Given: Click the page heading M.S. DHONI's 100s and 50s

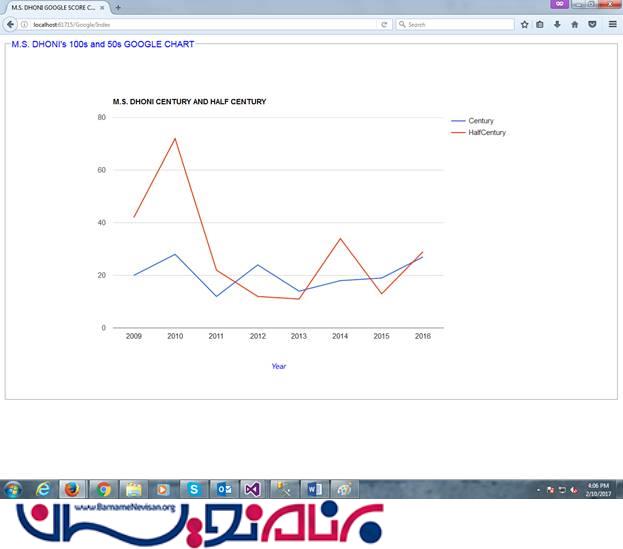Looking at the screenshot, I should tap(103, 44).
